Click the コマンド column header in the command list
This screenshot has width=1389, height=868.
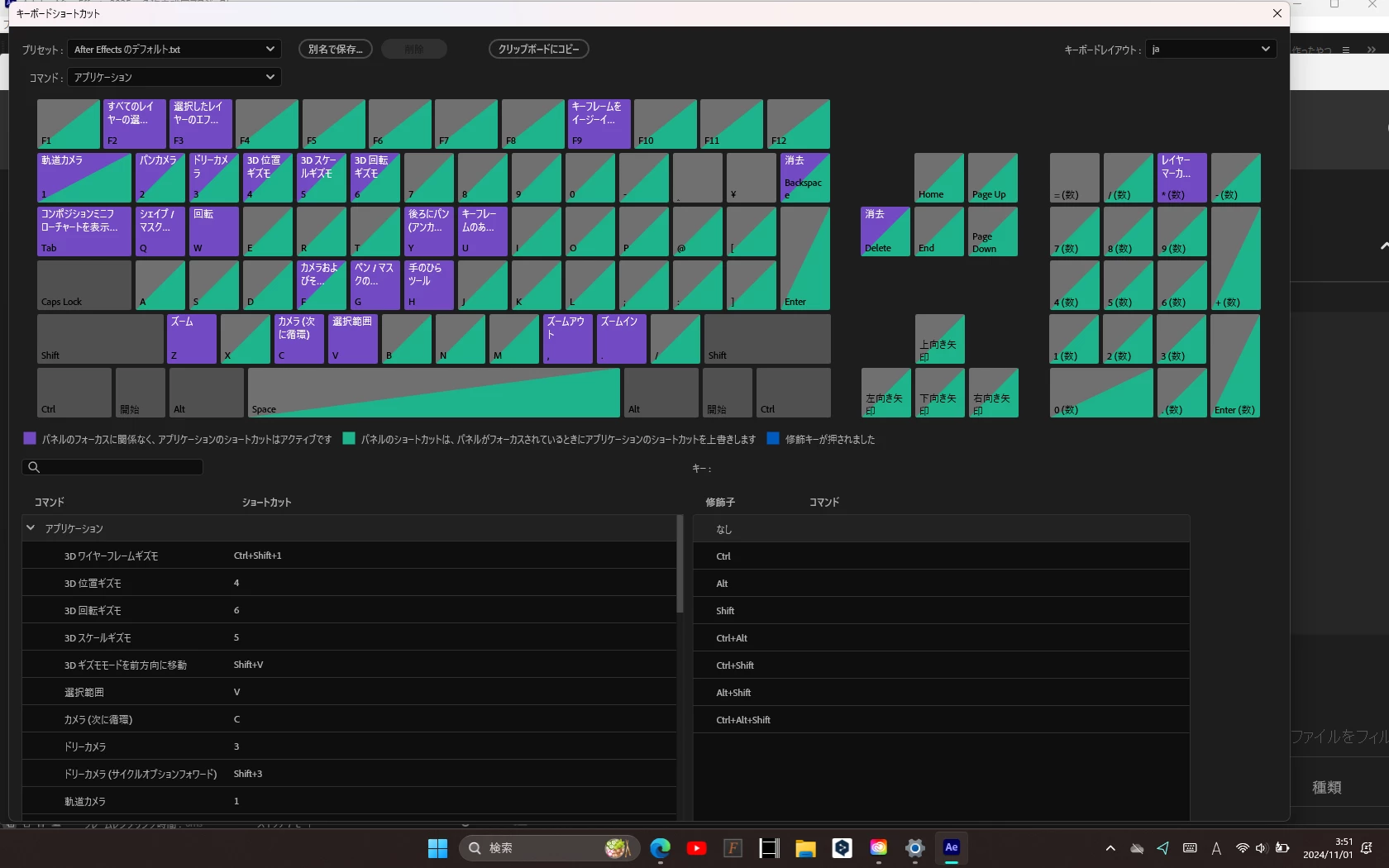[50, 502]
